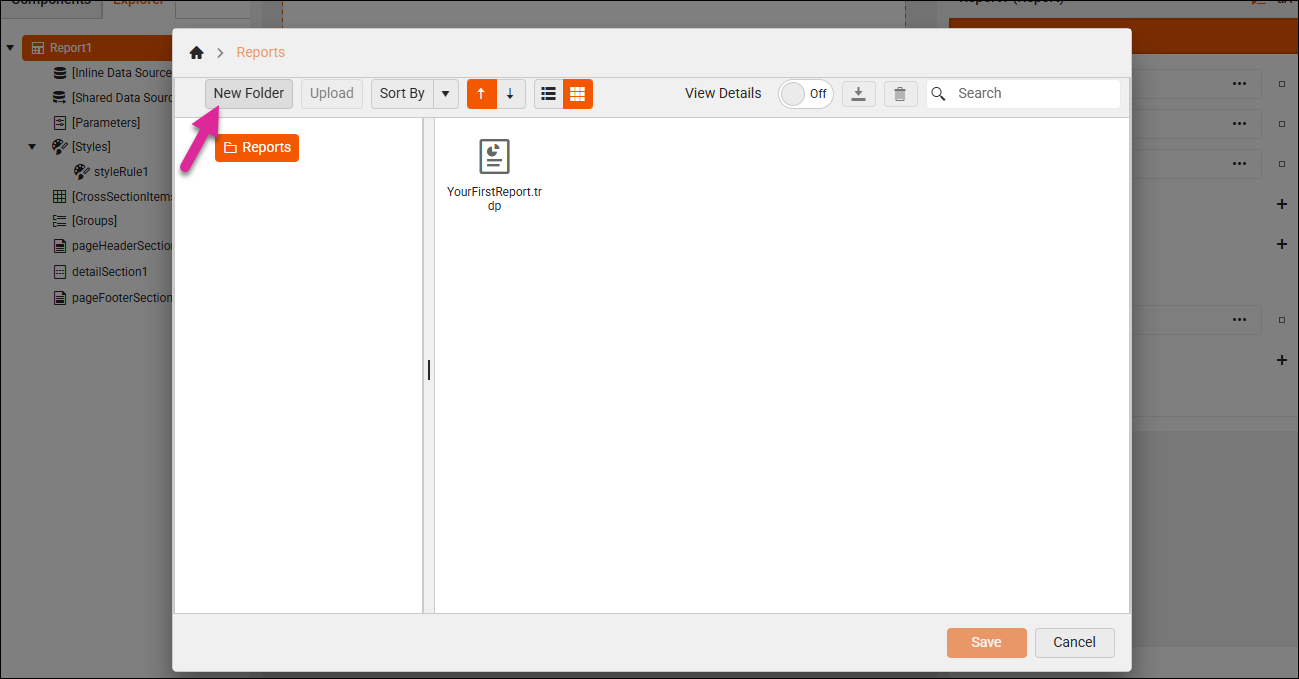Select pageFooterSection in Explorer tree
Screen dimensions: 1299x679
pyautogui.click(x=113, y=298)
